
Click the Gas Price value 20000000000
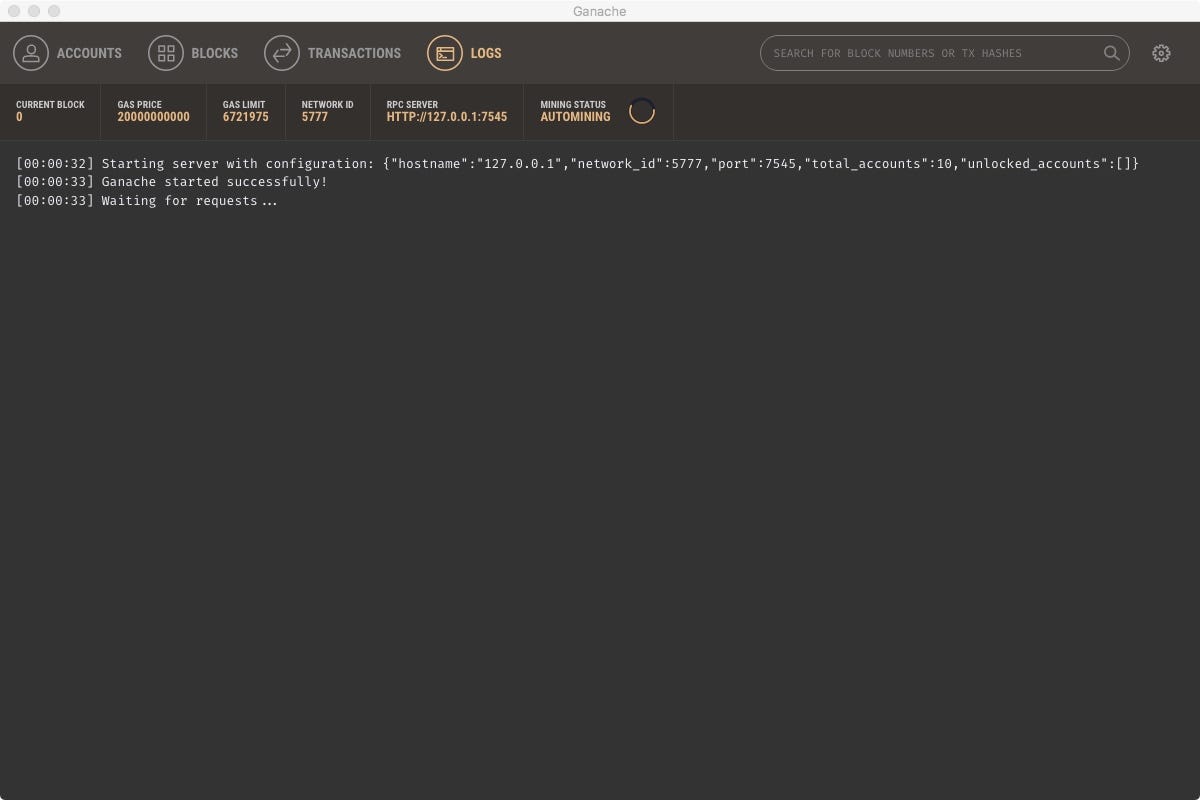tap(153, 117)
